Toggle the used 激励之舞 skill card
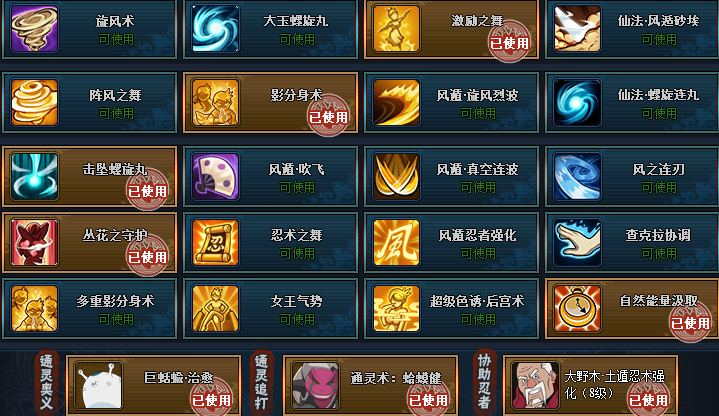Screen dimensions: 719x416 pos(452,29)
